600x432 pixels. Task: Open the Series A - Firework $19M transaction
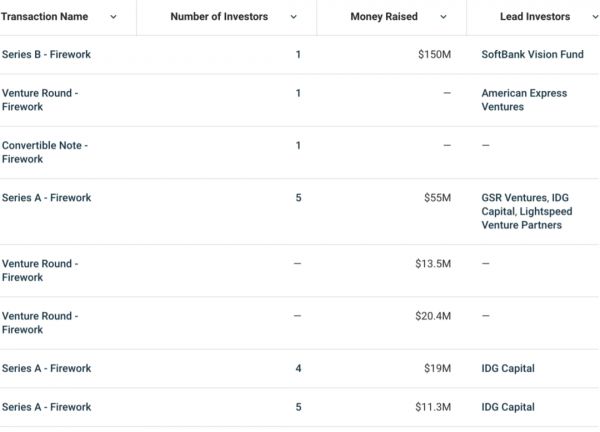coord(46,369)
